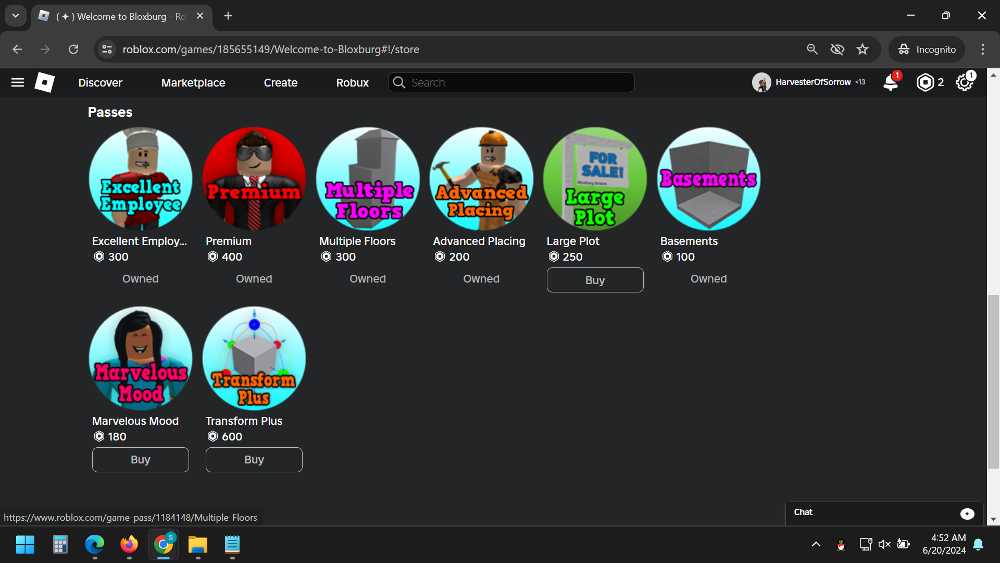Click the Transform Plus name link

click(x=244, y=421)
